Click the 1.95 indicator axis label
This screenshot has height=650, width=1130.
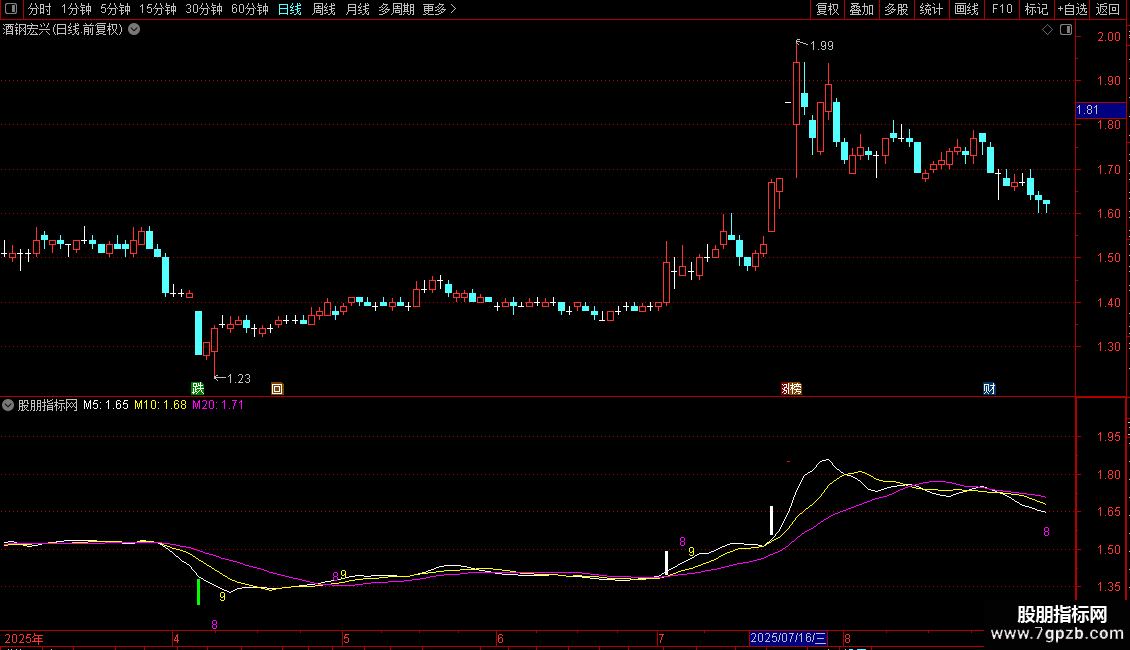[x=1108, y=437]
